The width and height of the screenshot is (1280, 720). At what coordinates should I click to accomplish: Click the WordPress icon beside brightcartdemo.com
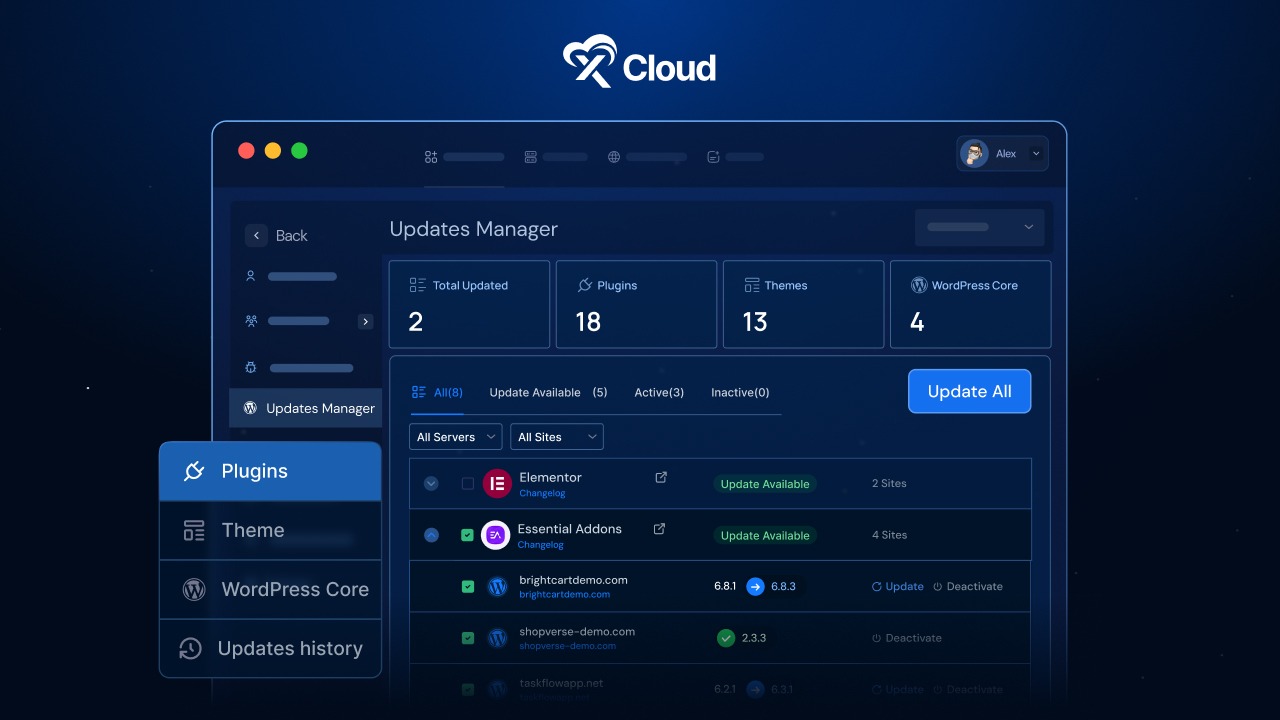(x=497, y=587)
